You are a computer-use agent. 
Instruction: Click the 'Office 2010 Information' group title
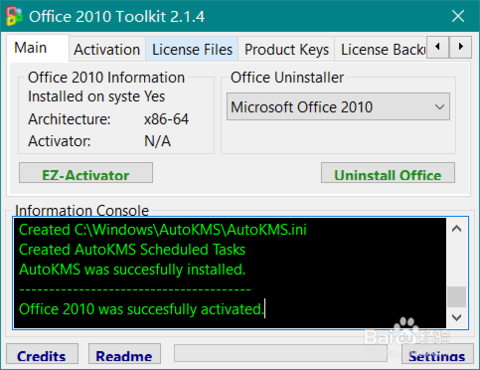106,77
